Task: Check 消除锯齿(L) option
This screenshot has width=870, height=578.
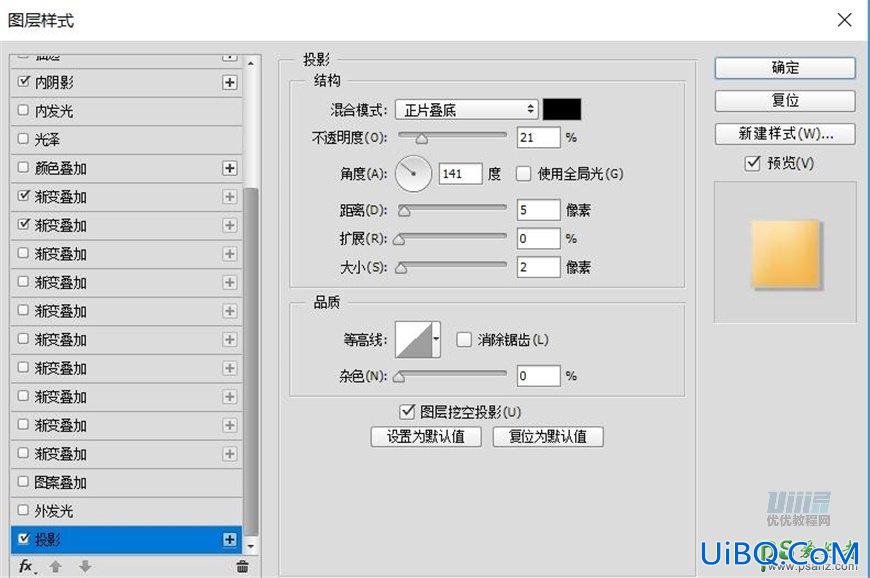Action: click(464, 339)
